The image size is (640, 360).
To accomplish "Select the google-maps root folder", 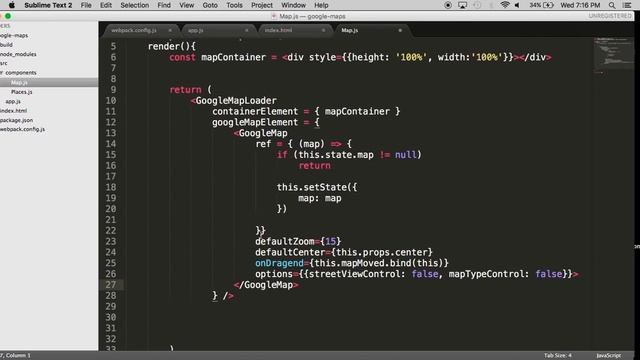I will (x=14, y=36).
